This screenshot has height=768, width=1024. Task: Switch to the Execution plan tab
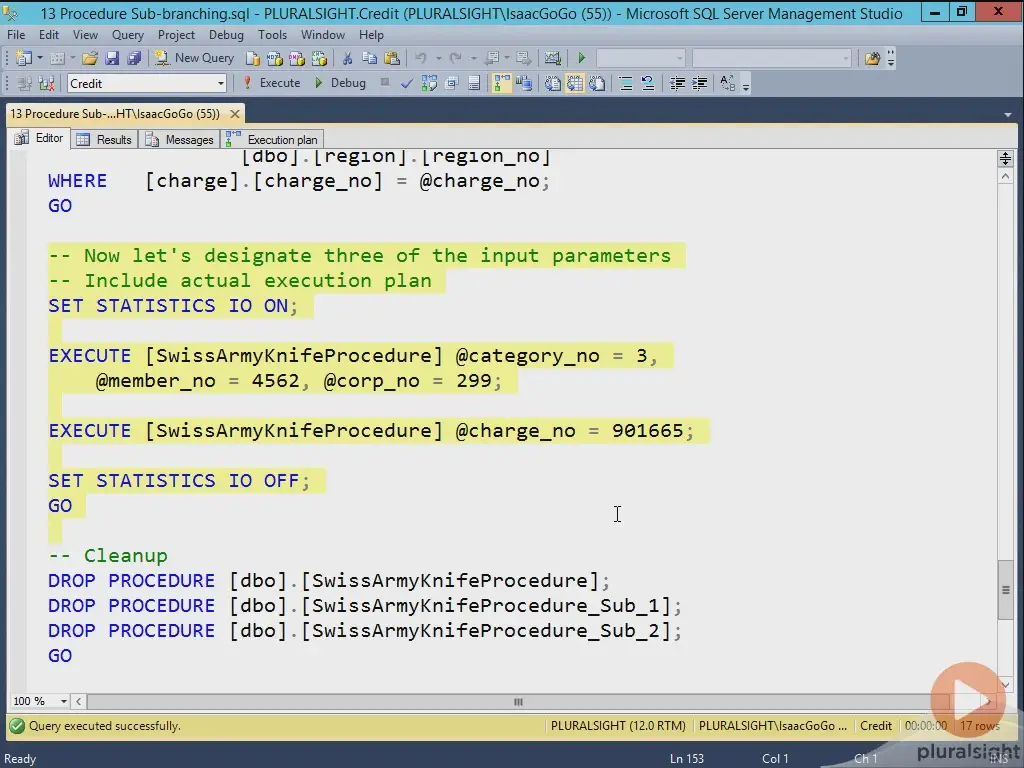coord(283,139)
